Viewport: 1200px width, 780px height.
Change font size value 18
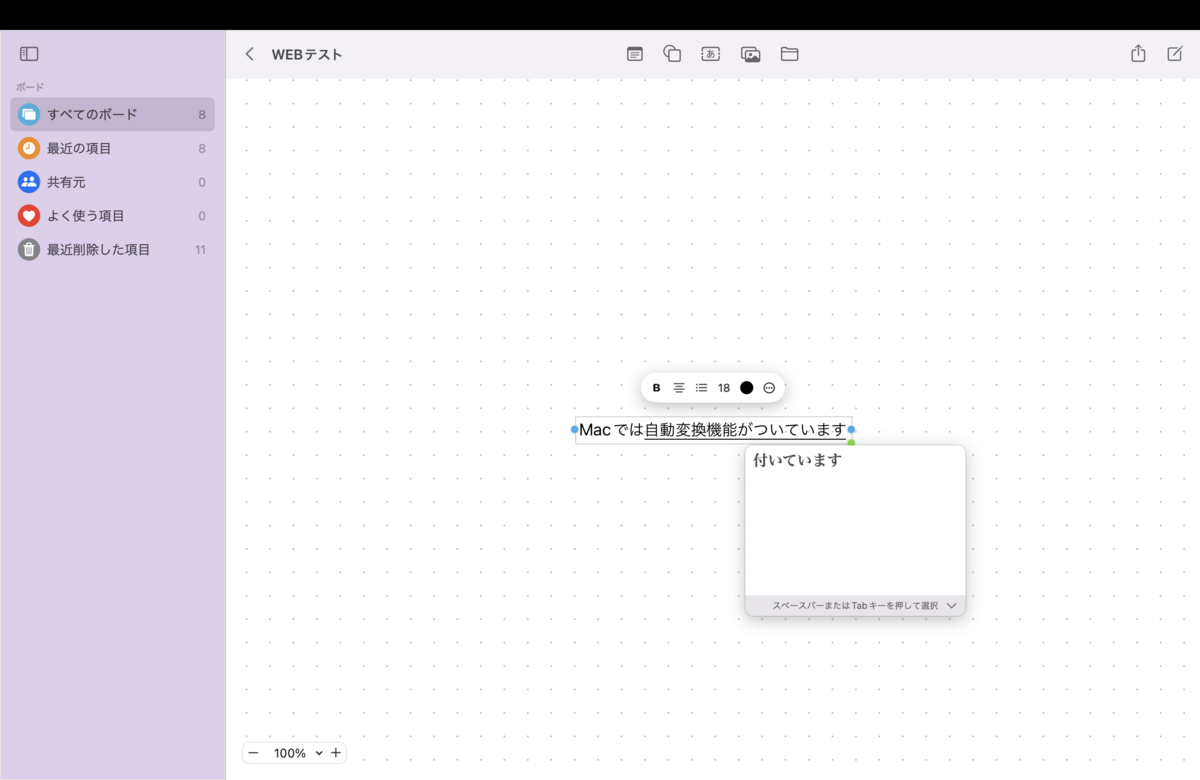724,388
